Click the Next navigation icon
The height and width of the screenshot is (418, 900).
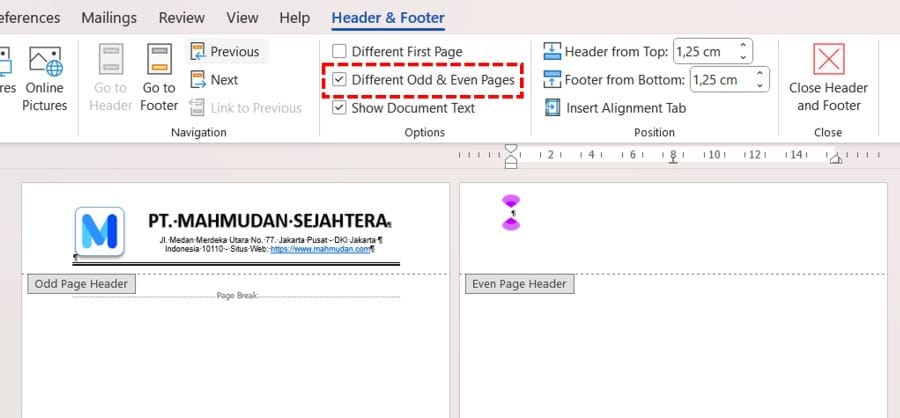(x=197, y=80)
